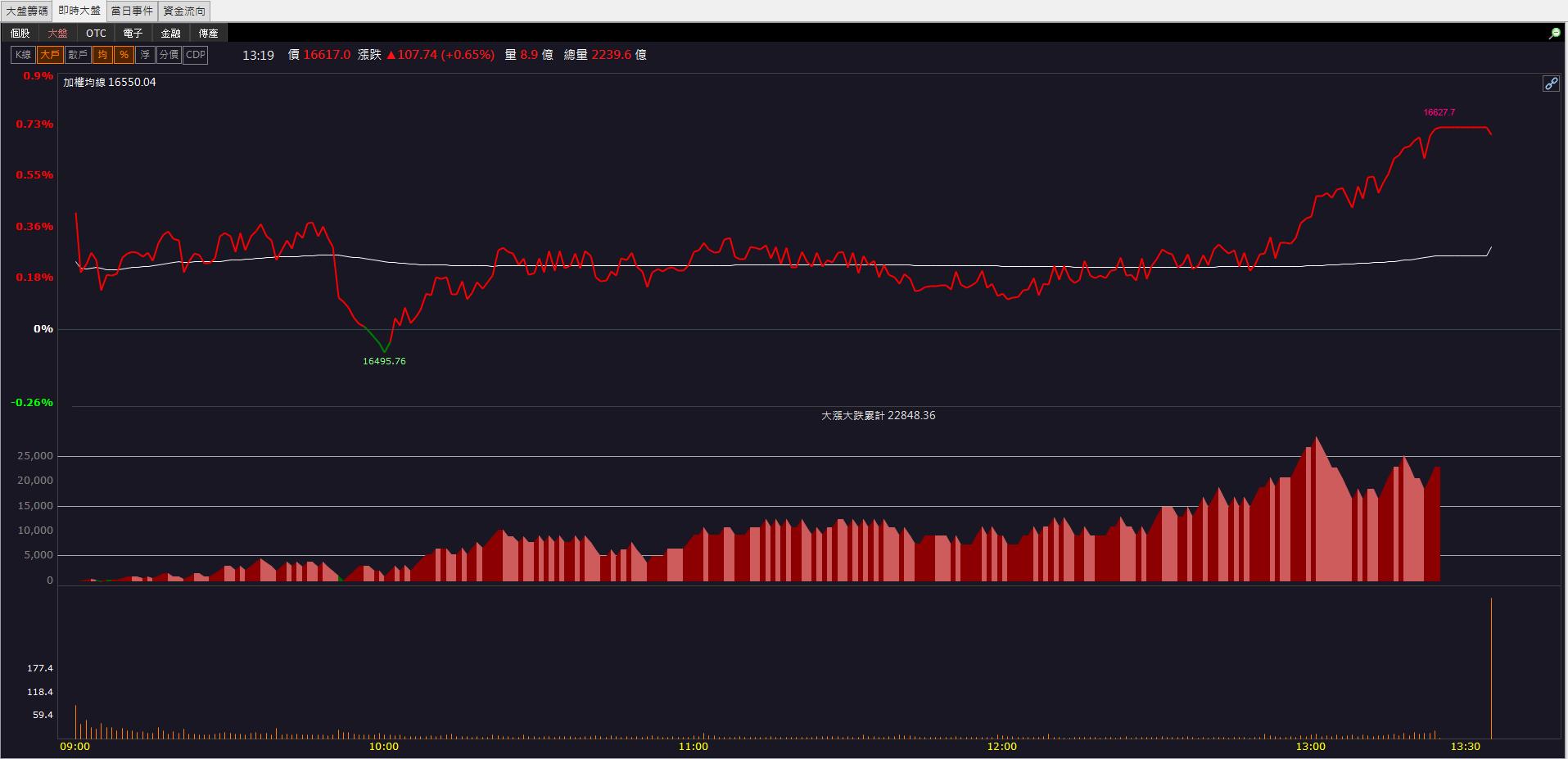Image resolution: width=1568 pixels, height=759 pixels.
Task: Select the 大盤 sub-tab
Action: point(58,34)
